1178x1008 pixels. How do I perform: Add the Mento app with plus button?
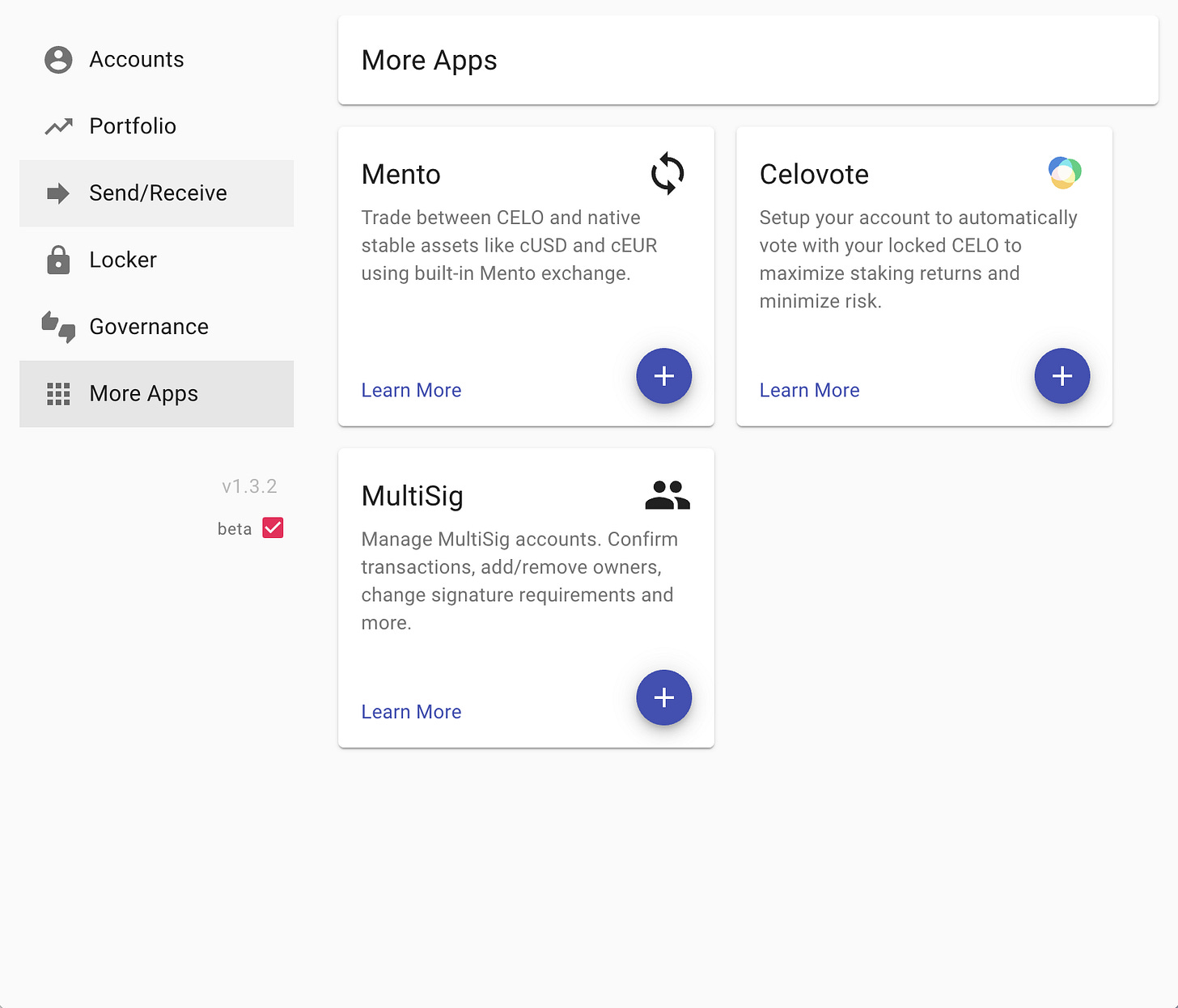pos(664,376)
